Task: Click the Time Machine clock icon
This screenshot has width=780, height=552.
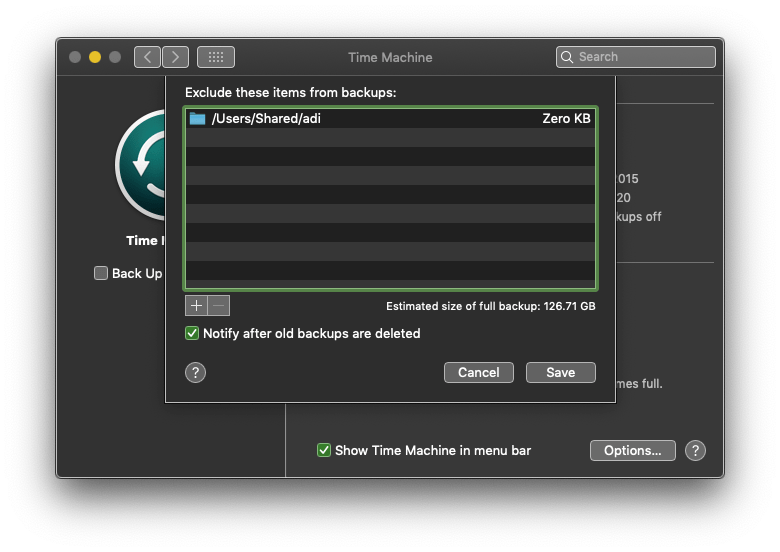Action: (x=141, y=165)
